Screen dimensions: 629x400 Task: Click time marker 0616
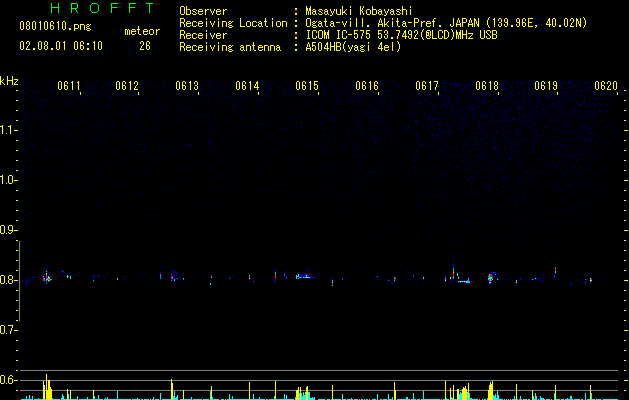367,85
